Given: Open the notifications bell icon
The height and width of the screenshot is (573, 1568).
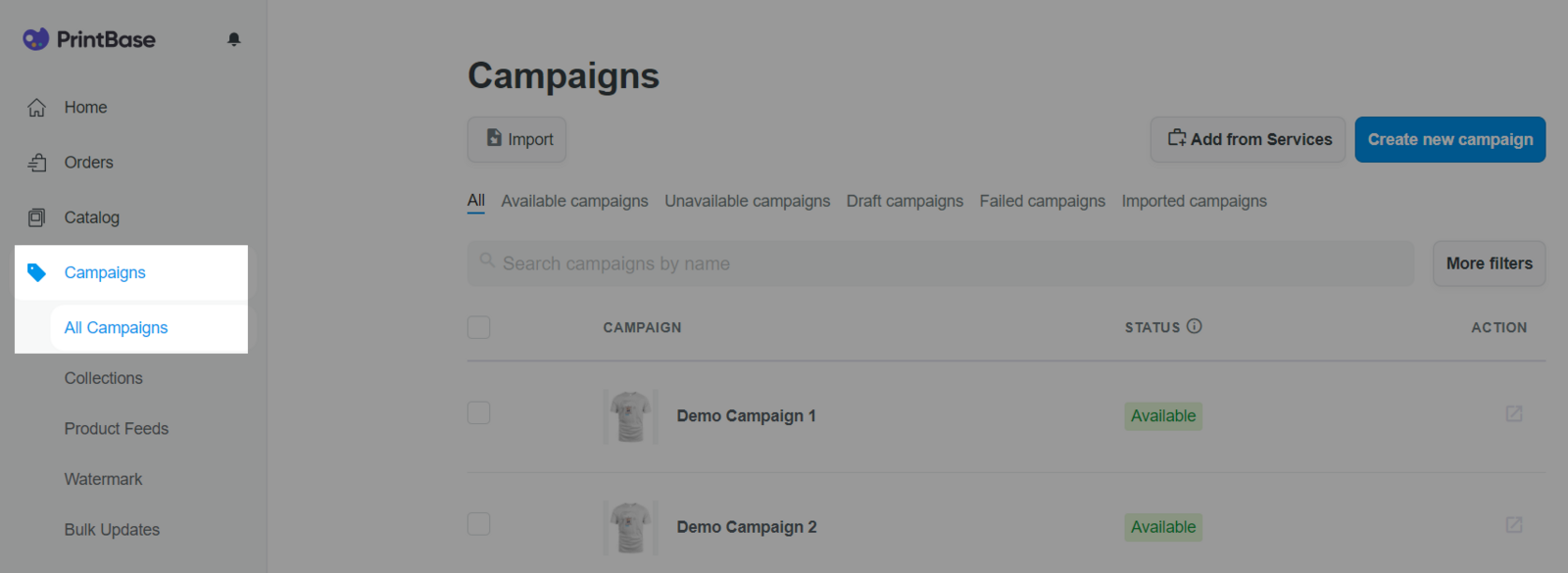Looking at the screenshot, I should tap(233, 39).
